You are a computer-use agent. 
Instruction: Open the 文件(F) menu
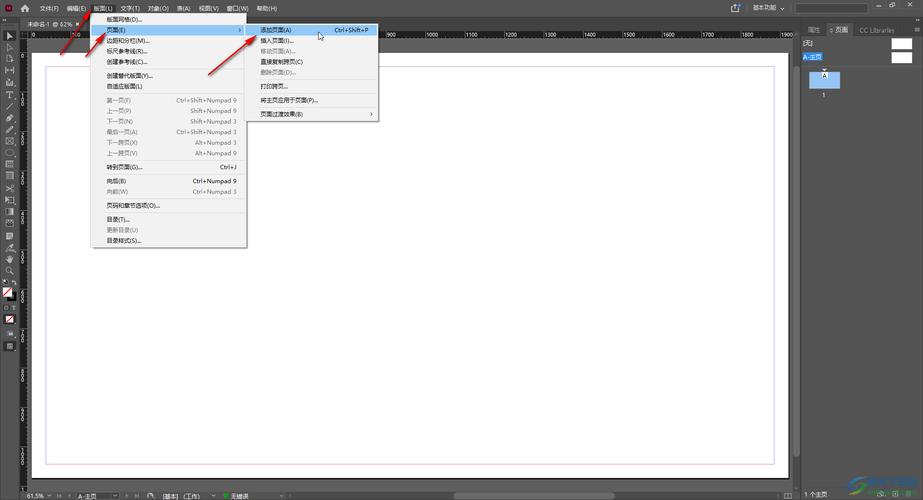coord(49,8)
